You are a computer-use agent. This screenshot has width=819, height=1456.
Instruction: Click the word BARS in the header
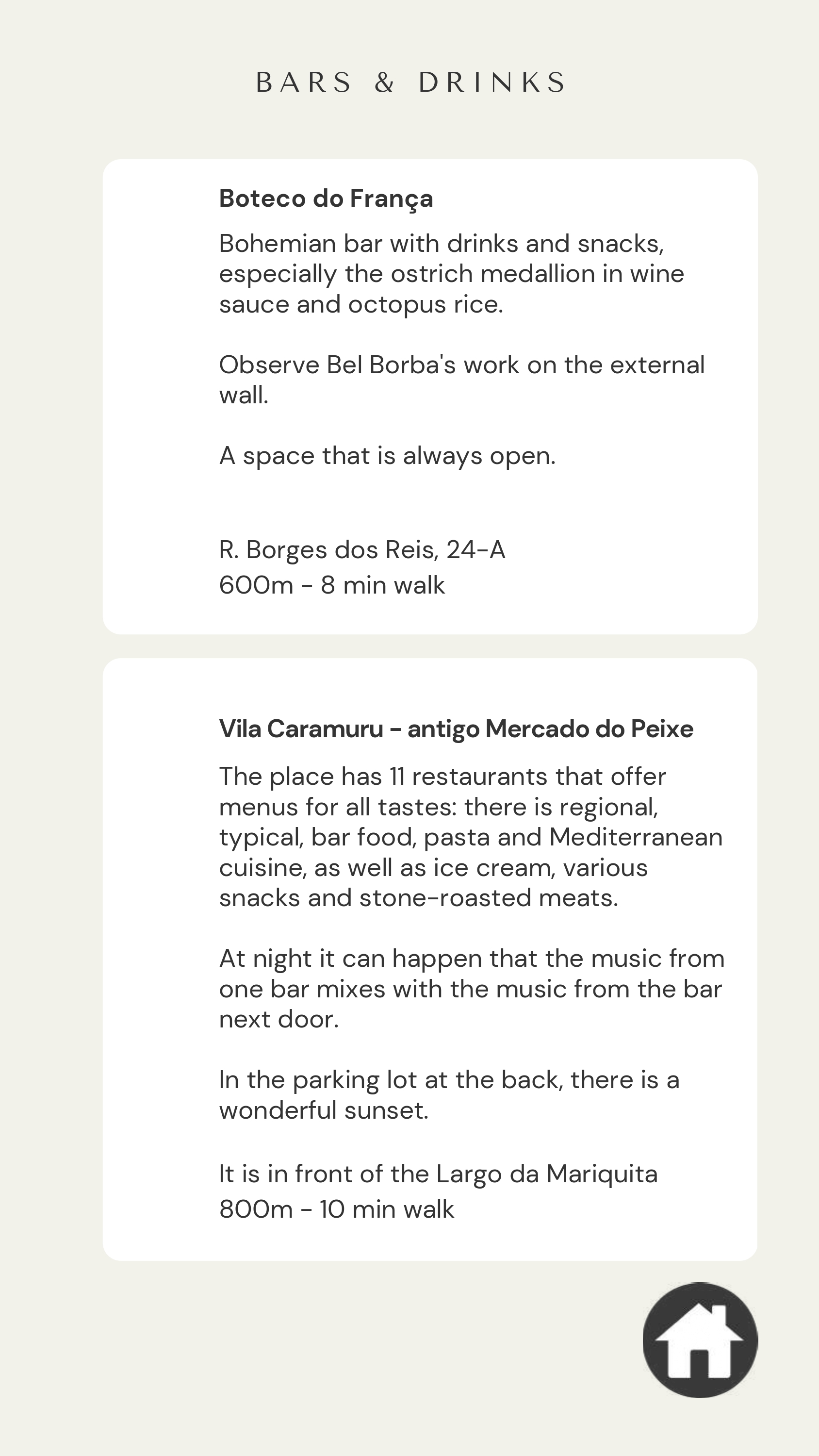[304, 83]
